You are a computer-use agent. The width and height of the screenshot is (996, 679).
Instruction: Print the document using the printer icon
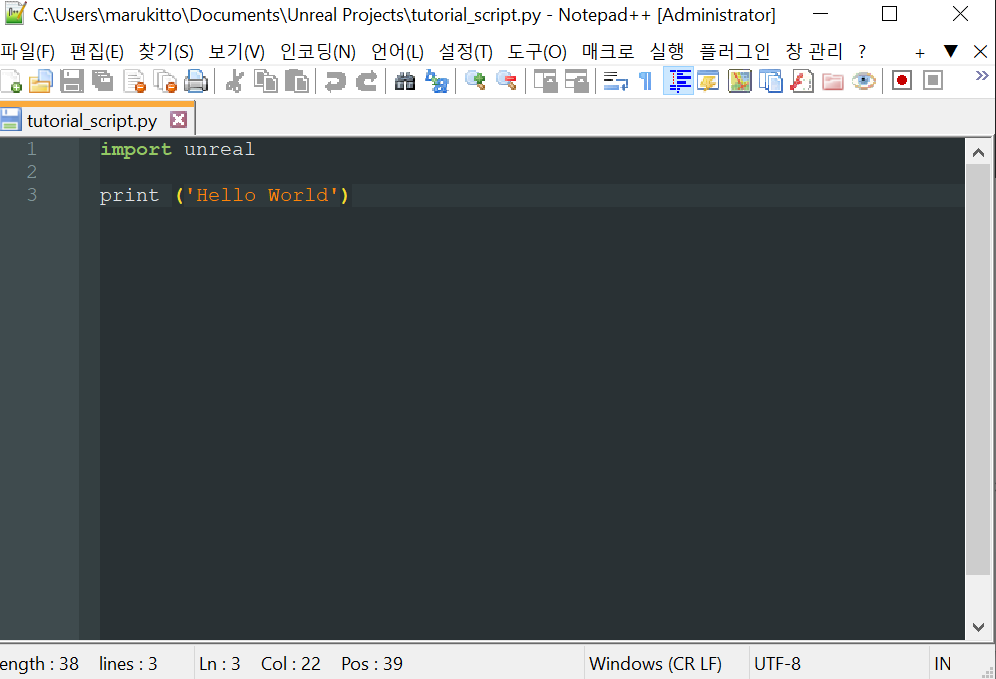point(196,81)
